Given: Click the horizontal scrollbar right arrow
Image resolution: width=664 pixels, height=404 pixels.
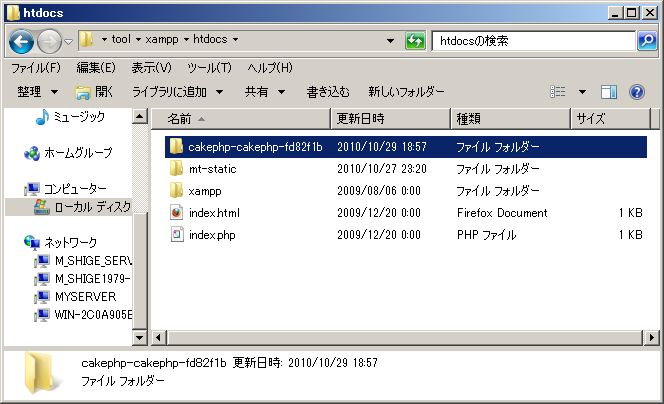Looking at the screenshot, I should (651, 338).
